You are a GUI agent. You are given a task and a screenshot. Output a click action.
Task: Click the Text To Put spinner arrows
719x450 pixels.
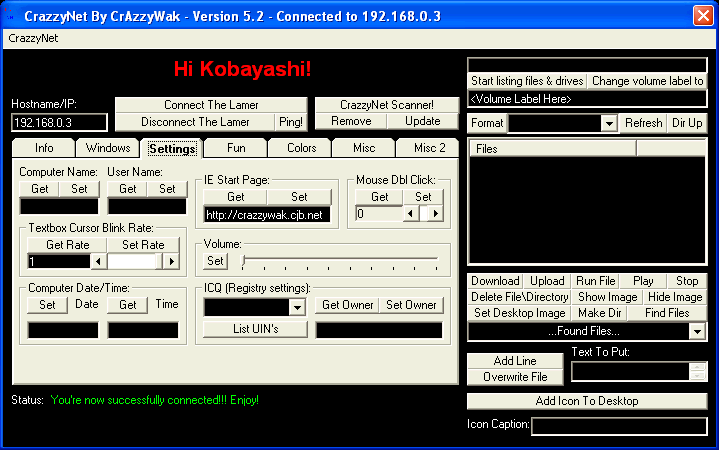coord(697,372)
